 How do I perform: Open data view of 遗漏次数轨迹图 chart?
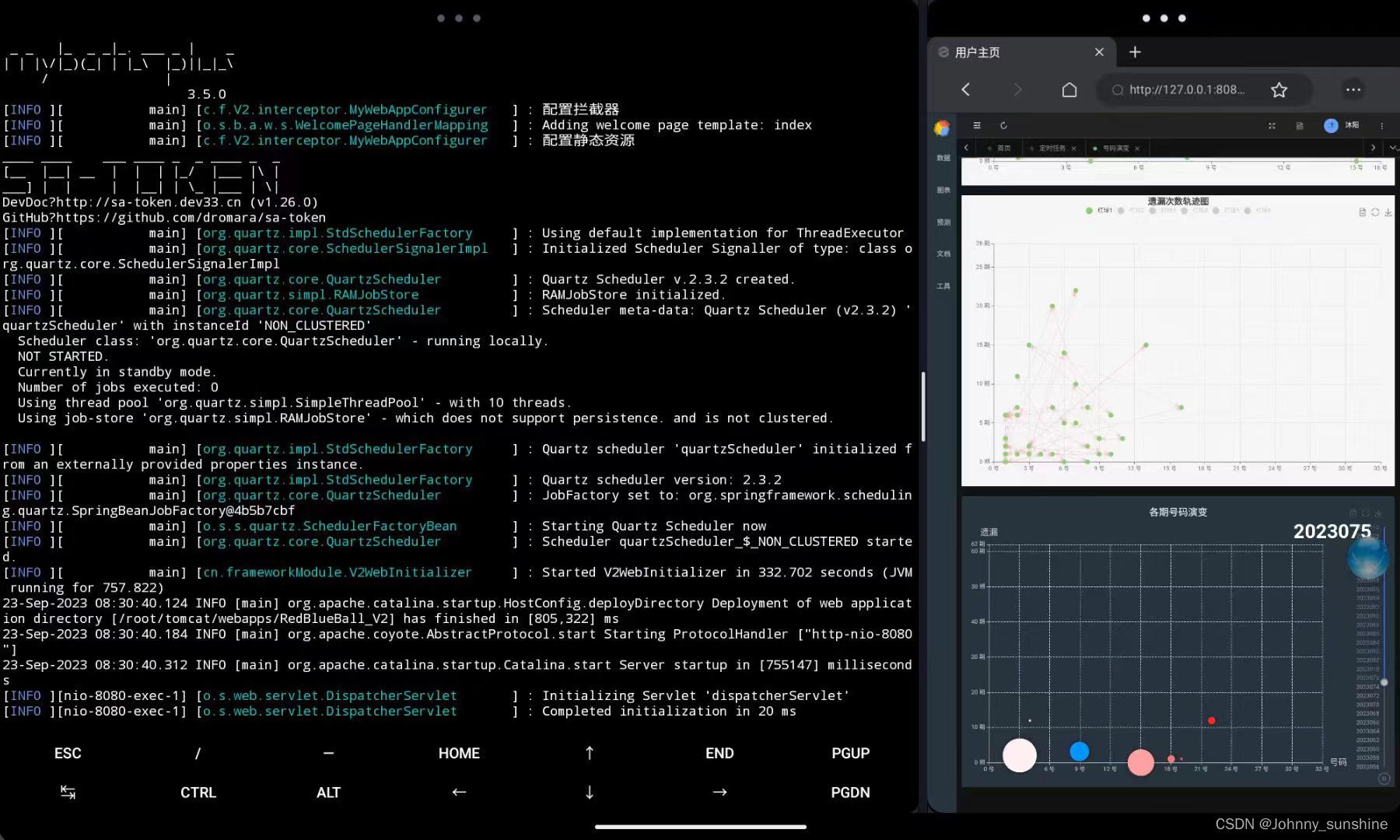[1362, 212]
